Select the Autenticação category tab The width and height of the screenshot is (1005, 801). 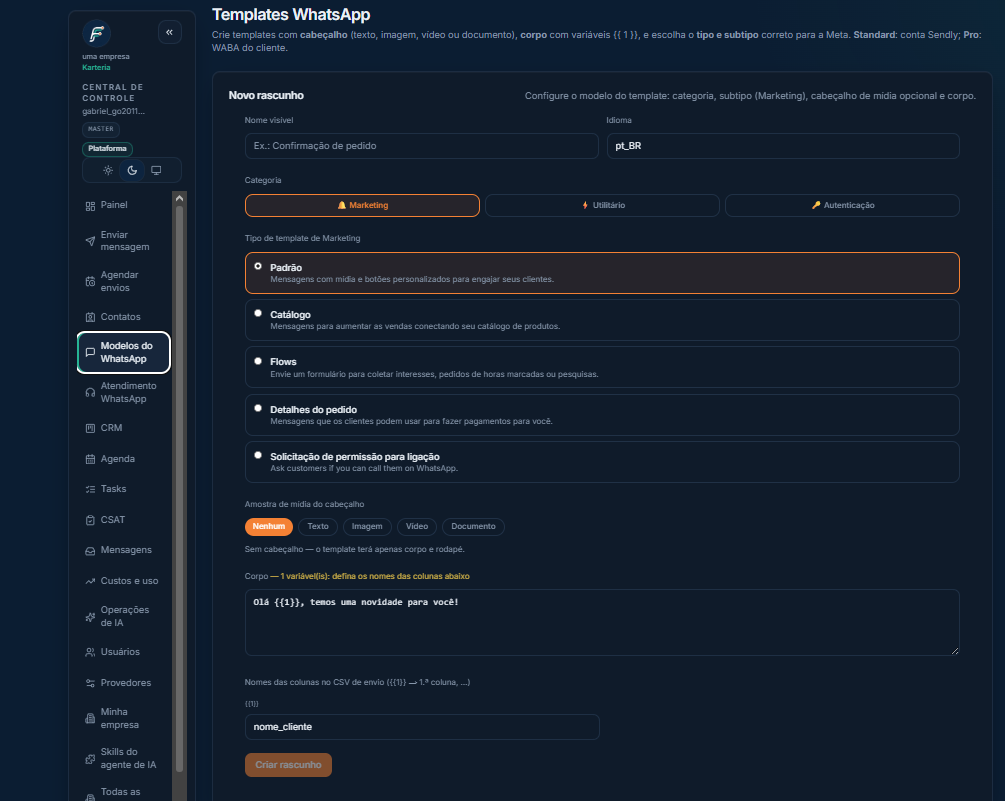842,206
